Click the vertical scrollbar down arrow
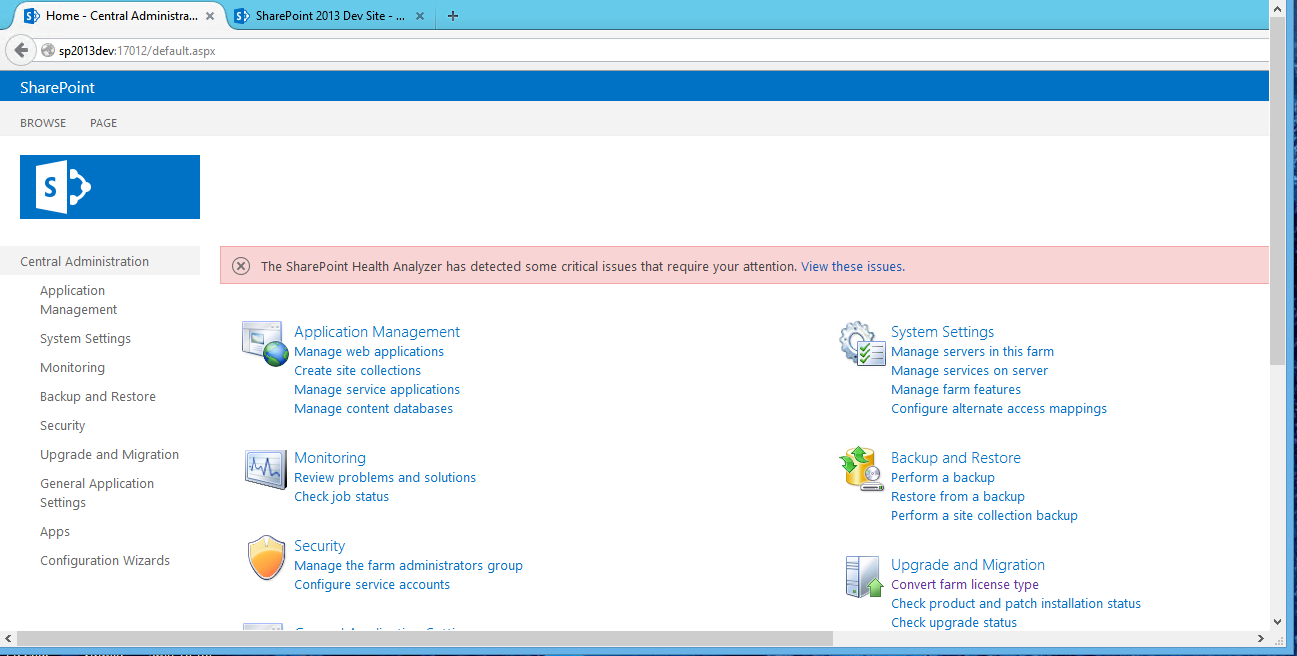Image resolution: width=1297 pixels, height=656 pixels. coord(1277,621)
